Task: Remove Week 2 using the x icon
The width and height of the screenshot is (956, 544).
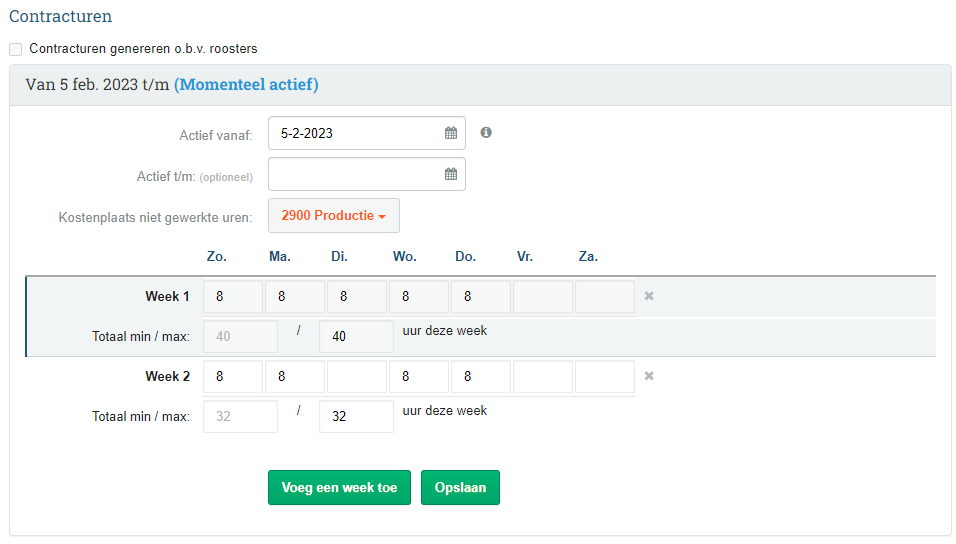Action: pyautogui.click(x=649, y=376)
